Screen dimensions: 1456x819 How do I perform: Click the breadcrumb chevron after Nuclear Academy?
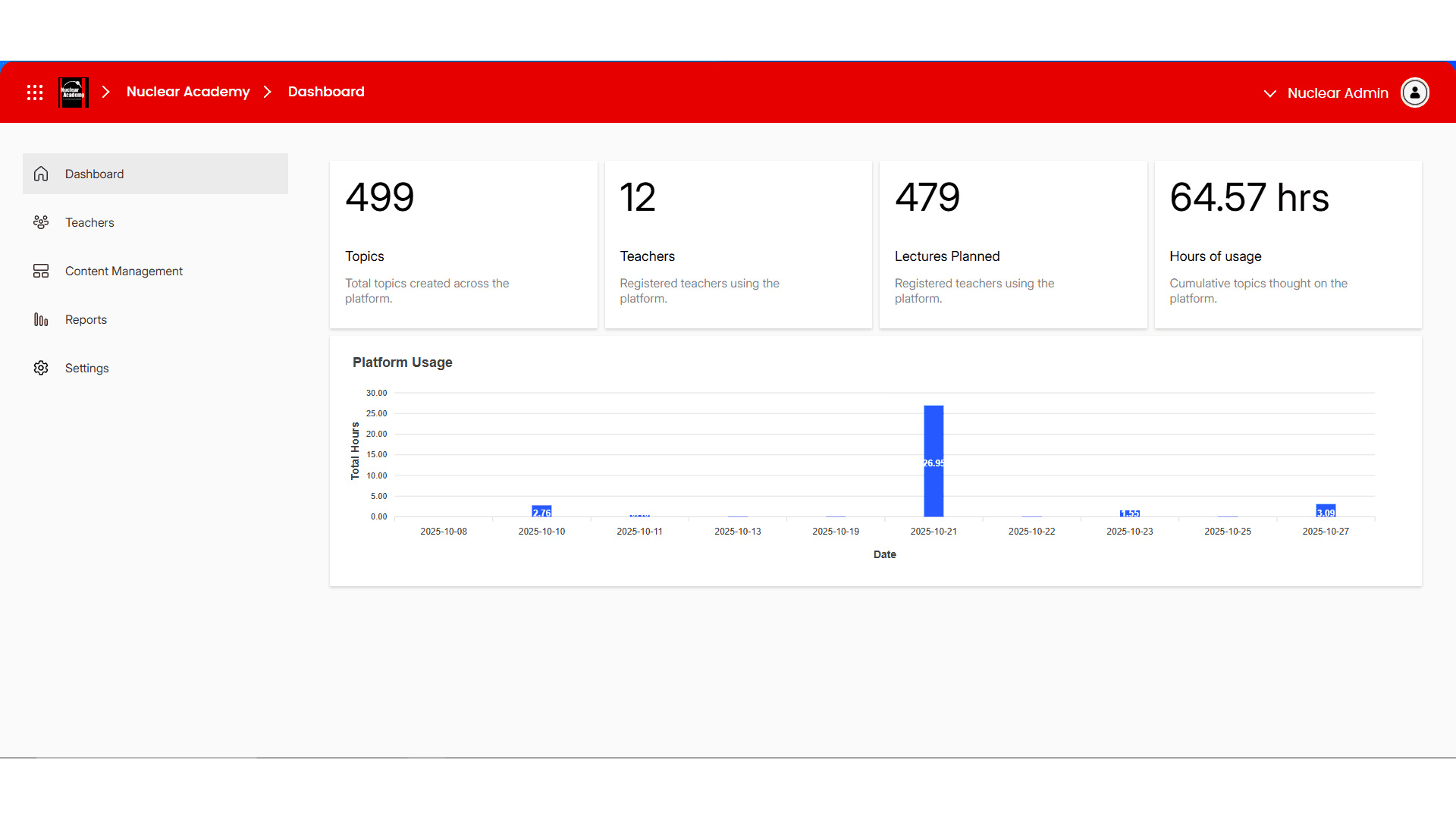(267, 92)
